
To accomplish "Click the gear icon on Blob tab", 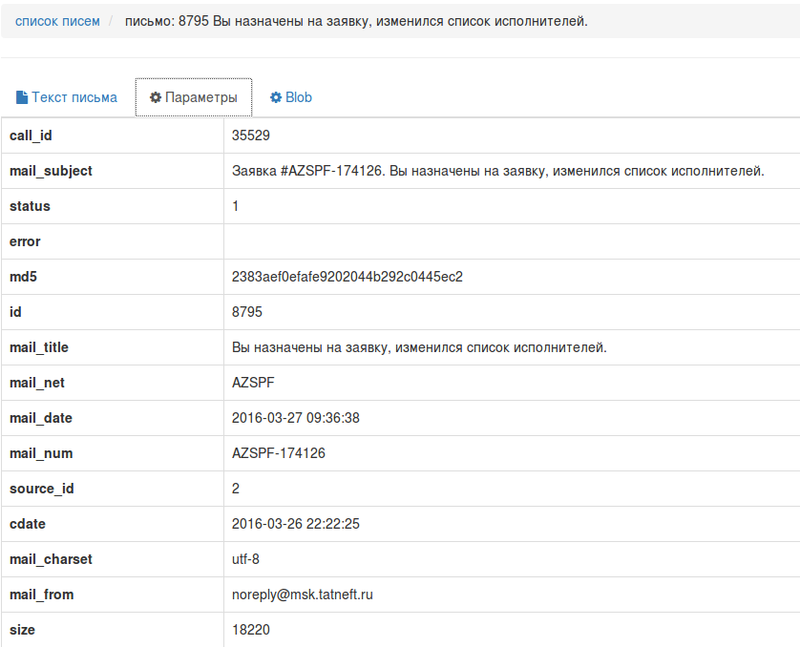I will coord(275,98).
